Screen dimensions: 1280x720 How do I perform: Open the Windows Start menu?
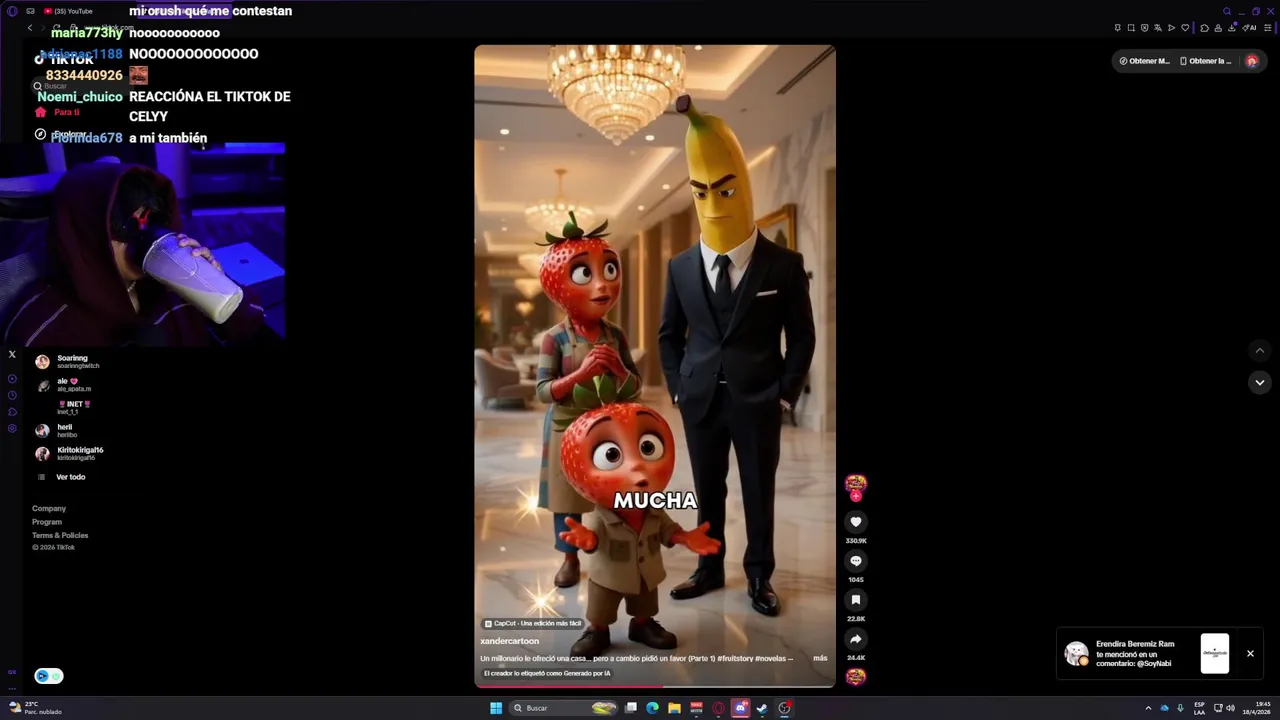click(495, 708)
